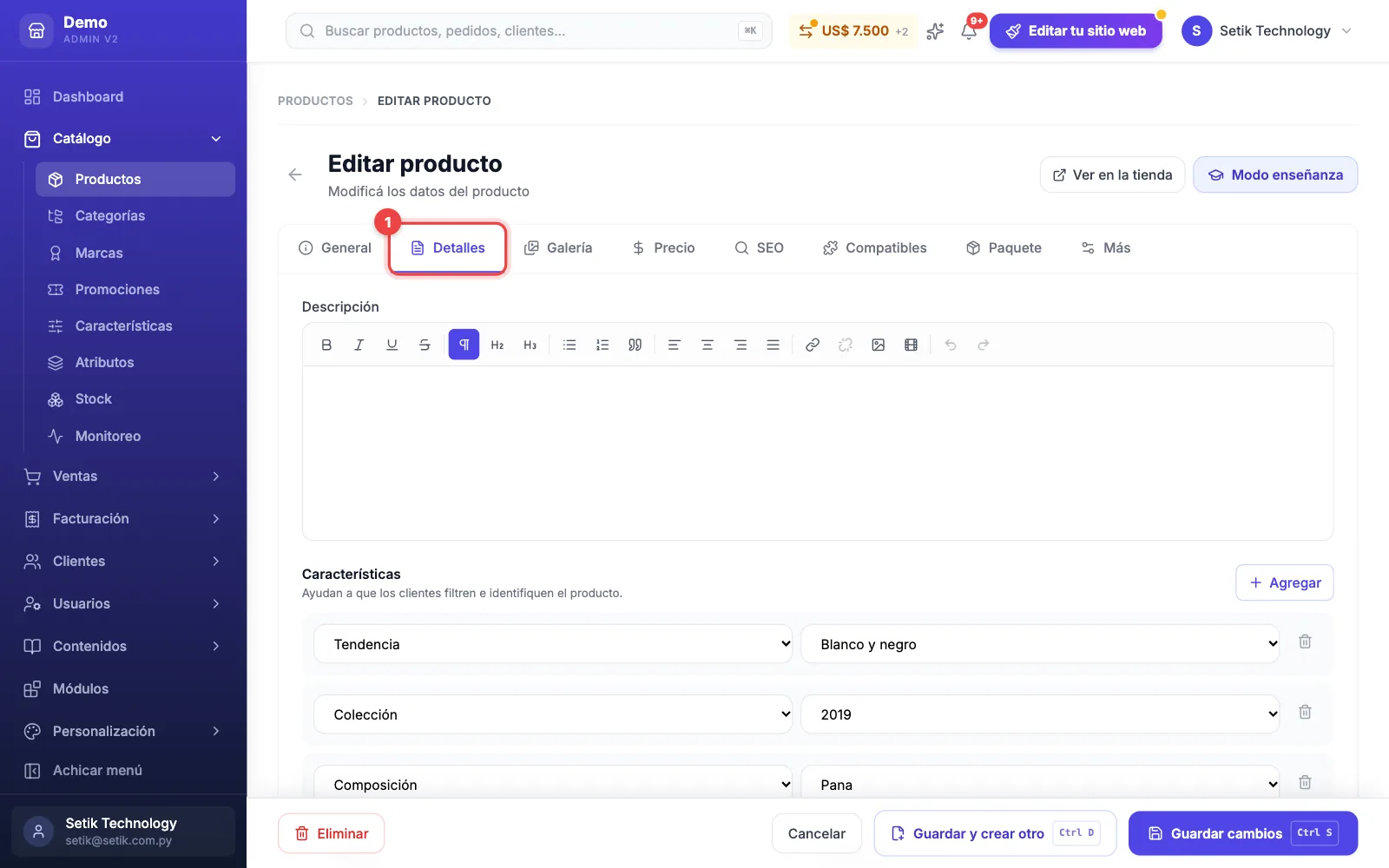Focus the Buscar productos search field

(529, 30)
